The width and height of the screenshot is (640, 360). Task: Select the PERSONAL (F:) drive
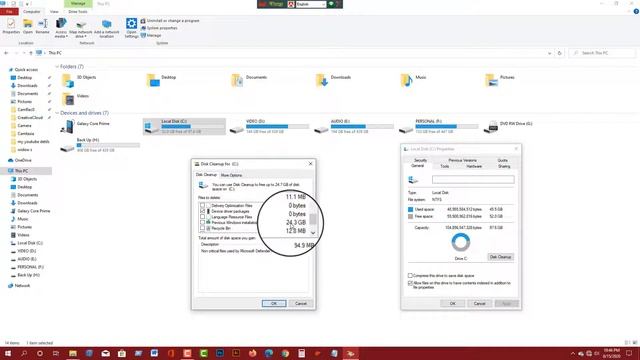(x=438, y=127)
